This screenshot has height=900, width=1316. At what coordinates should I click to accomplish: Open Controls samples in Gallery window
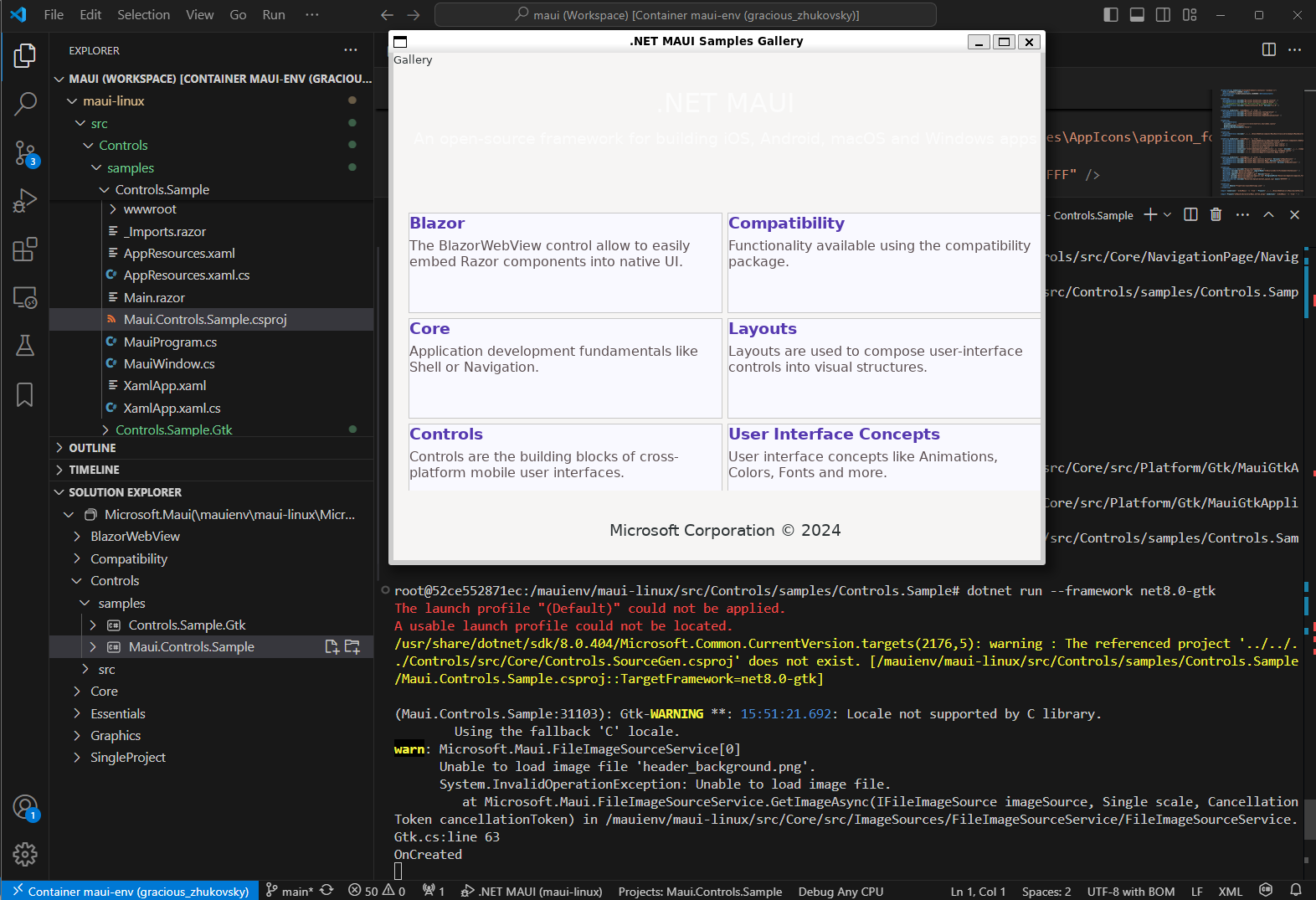565,457
